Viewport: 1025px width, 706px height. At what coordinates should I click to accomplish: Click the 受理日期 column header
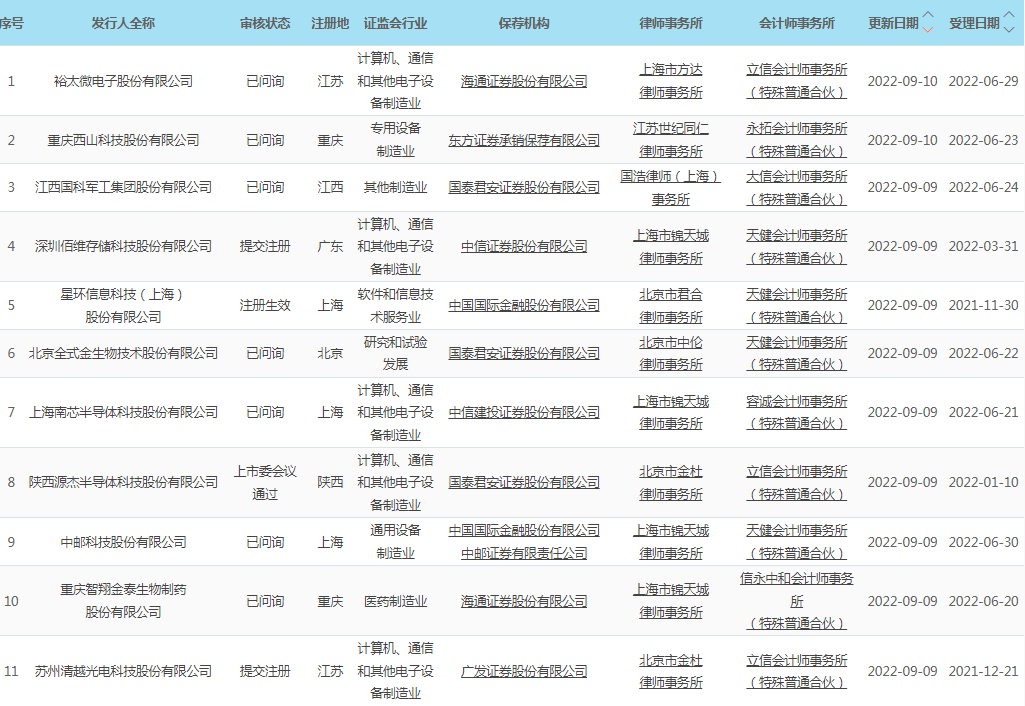point(973,23)
